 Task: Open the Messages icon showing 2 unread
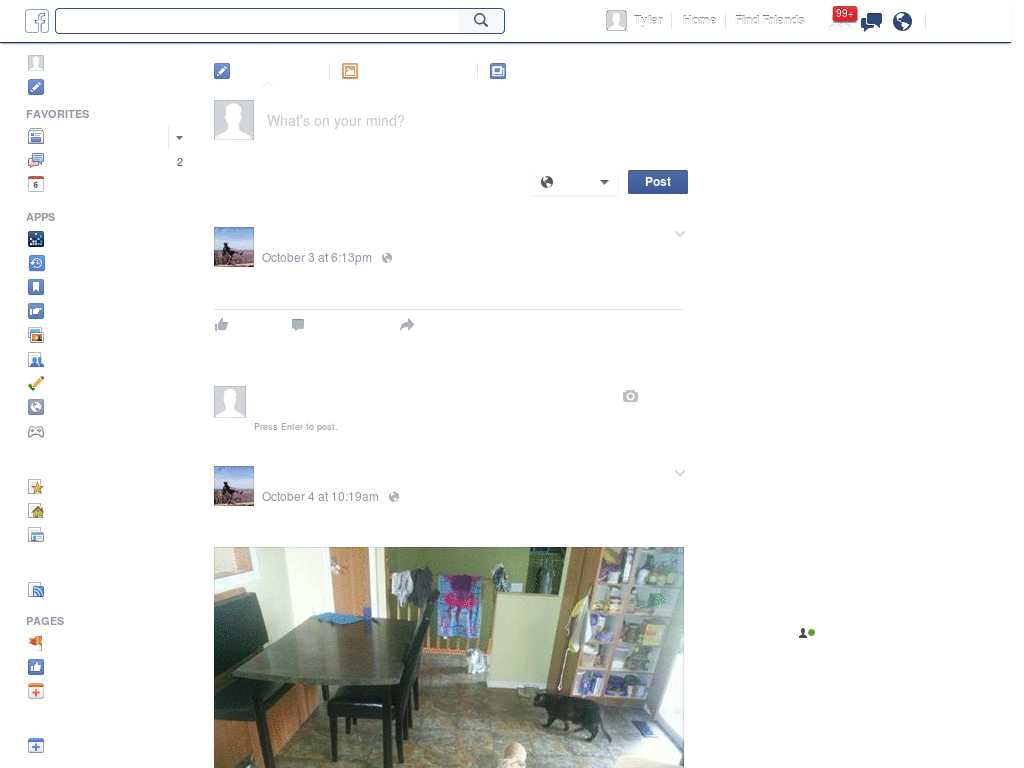coord(36,159)
